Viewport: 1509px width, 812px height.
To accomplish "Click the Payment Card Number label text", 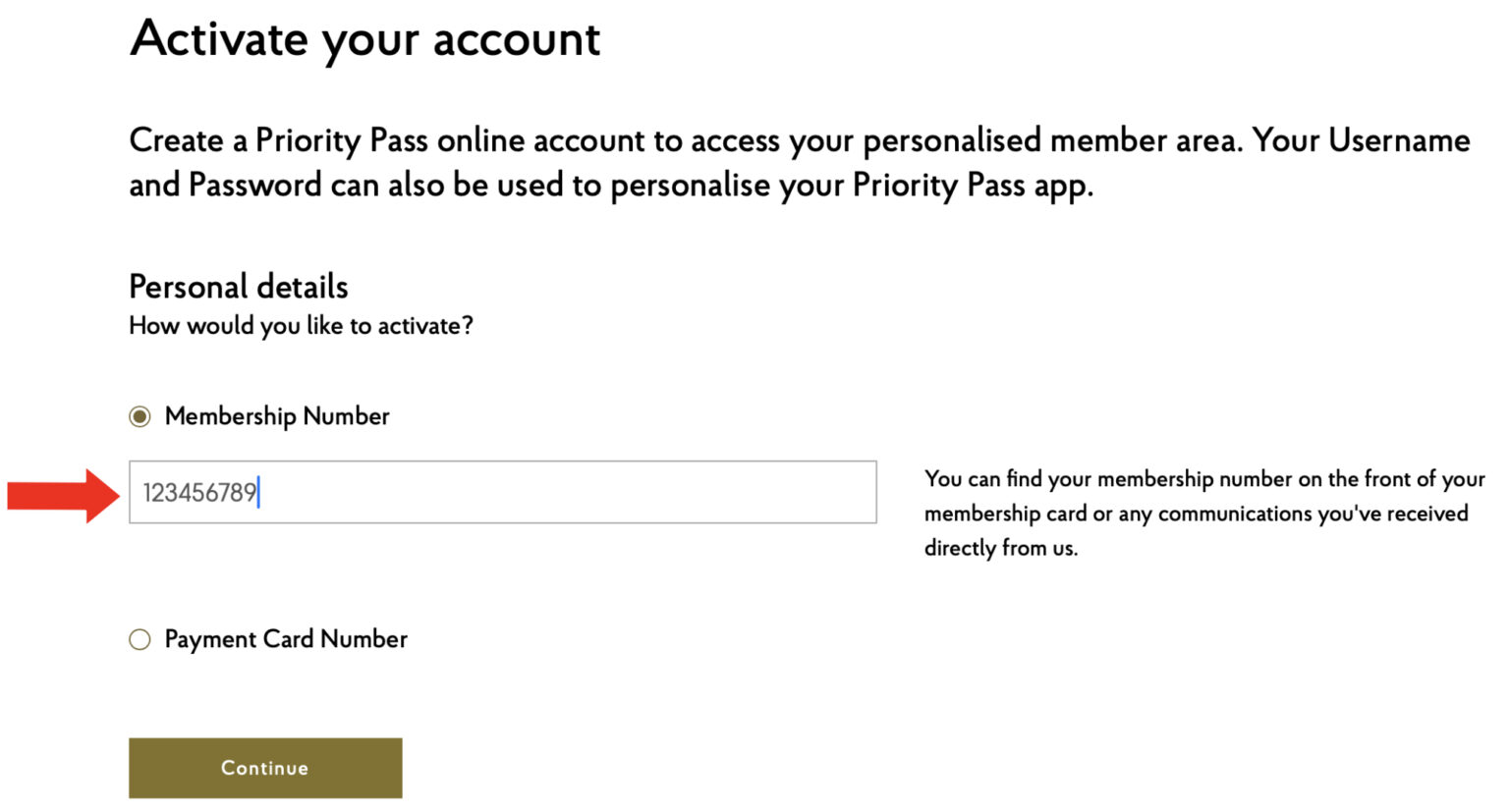I will 286,639.
